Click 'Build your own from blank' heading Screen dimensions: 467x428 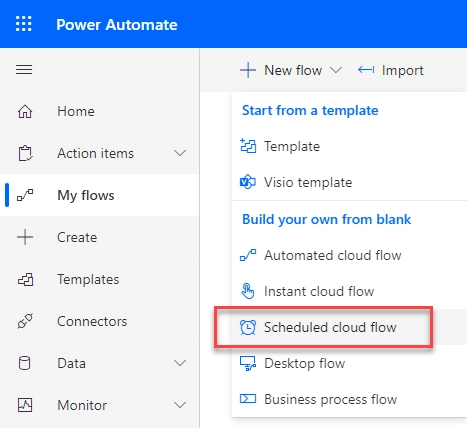(x=326, y=219)
